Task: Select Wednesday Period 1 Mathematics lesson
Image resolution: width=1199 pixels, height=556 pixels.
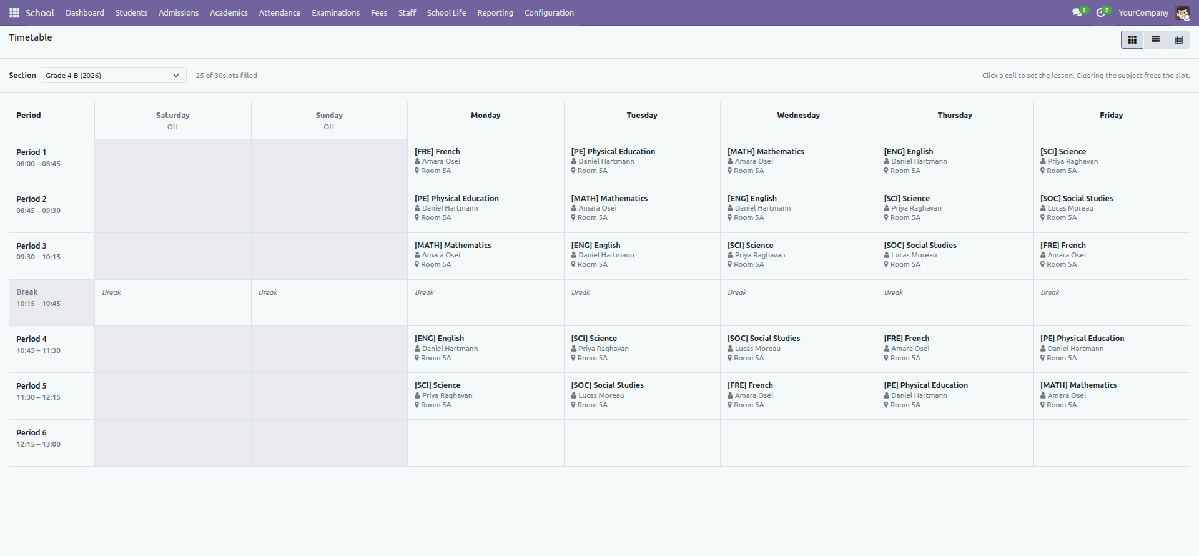Action: click(798, 162)
